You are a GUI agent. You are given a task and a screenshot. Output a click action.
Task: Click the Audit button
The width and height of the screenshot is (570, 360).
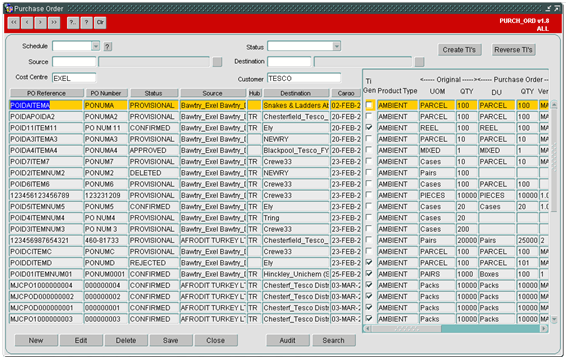288,341
